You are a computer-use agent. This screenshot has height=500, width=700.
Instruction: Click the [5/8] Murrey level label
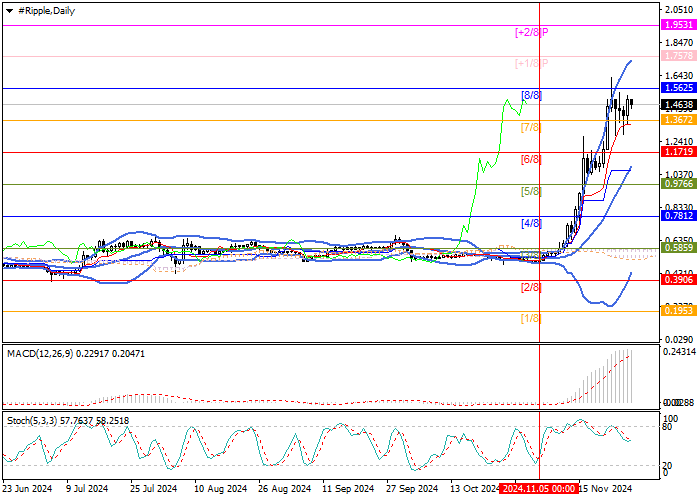tap(531, 192)
